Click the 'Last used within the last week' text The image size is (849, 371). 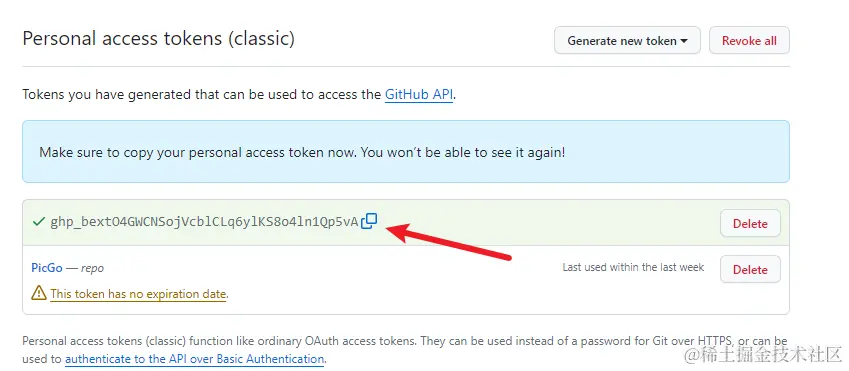tap(633, 267)
